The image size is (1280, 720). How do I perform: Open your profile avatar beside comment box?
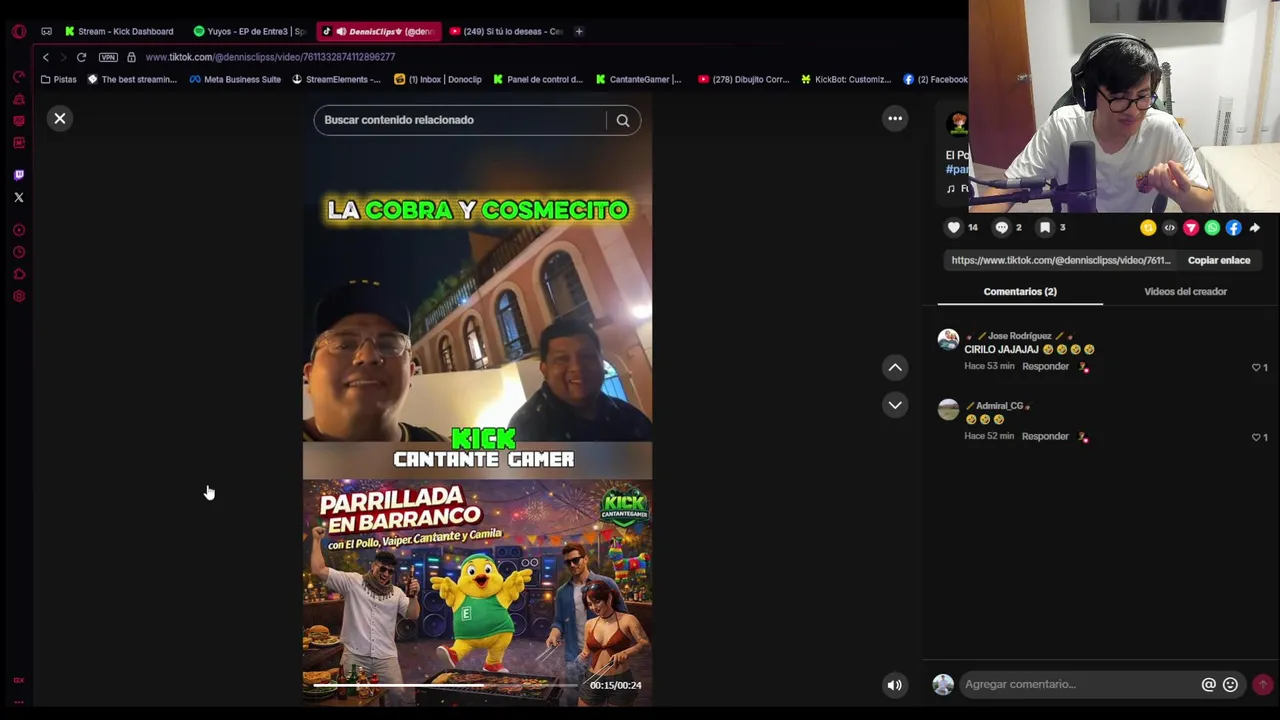pyautogui.click(x=943, y=684)
